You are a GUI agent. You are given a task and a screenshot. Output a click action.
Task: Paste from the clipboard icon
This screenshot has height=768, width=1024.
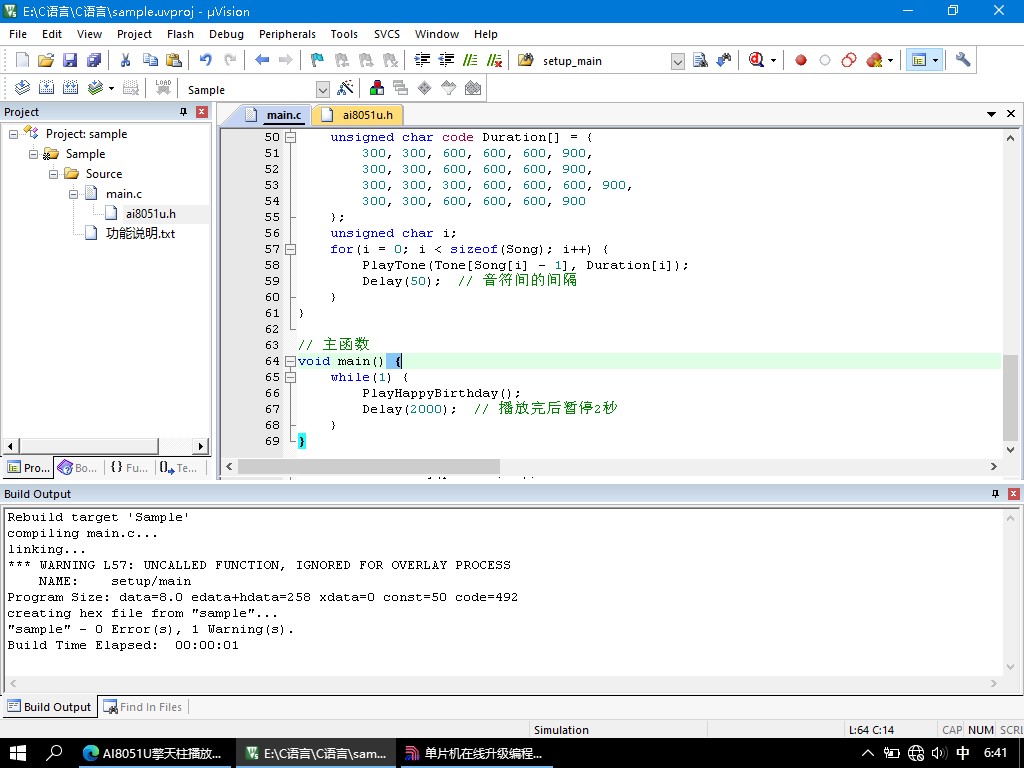click(174, 60)
